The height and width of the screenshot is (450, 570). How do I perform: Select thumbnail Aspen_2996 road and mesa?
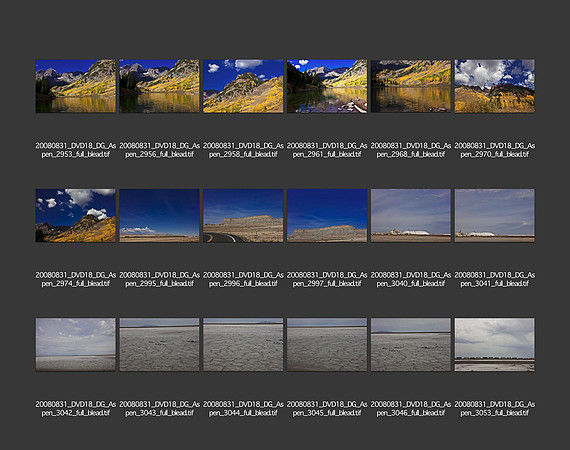[x=243, y=216]
